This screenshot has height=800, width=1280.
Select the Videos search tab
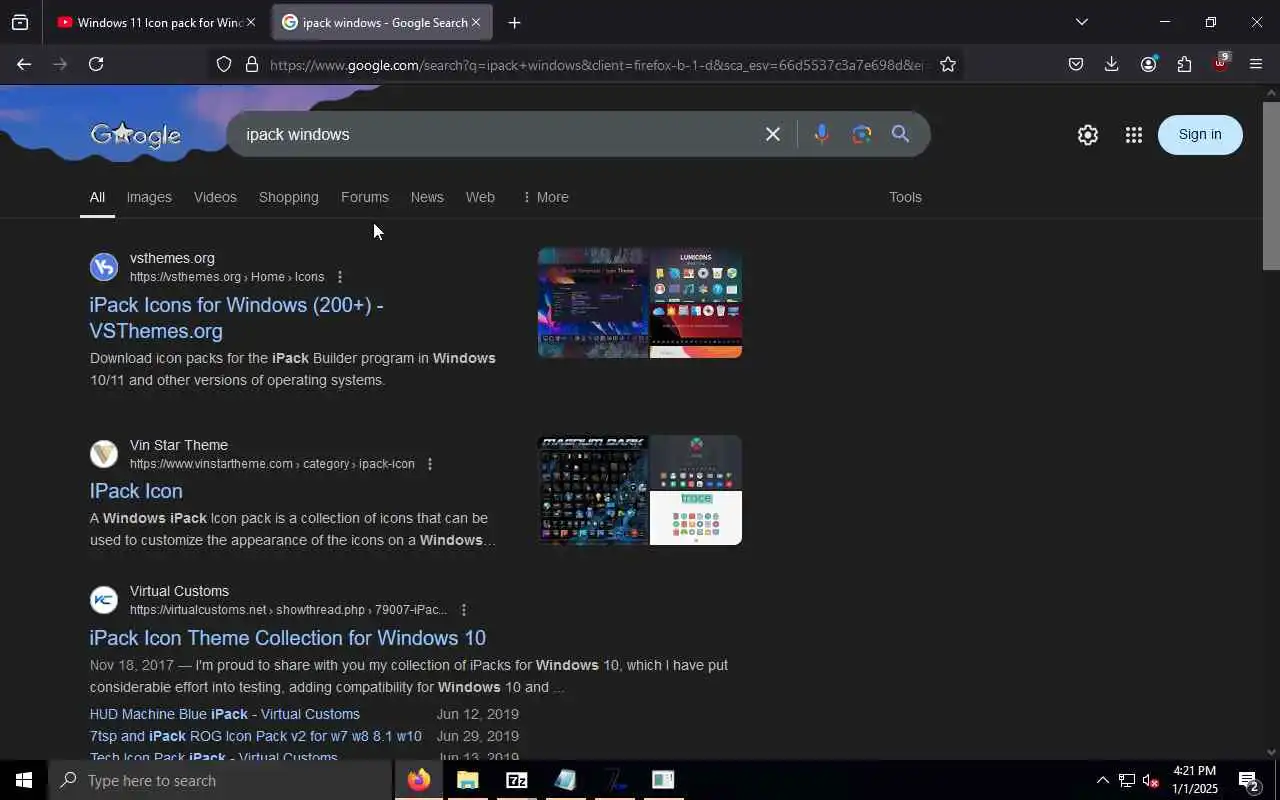pyautogui.click(x=215, y=197)
